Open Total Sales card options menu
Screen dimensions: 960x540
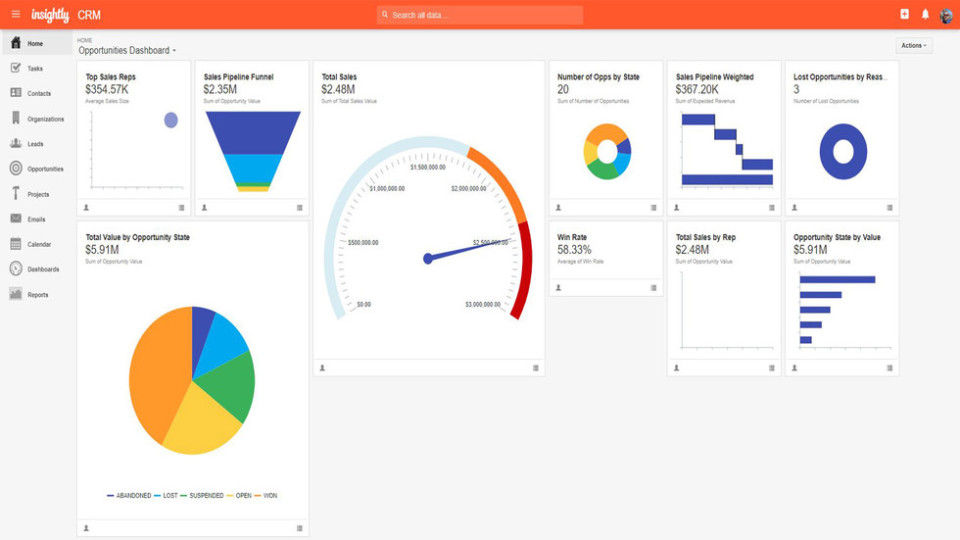(x=536, y=368)
